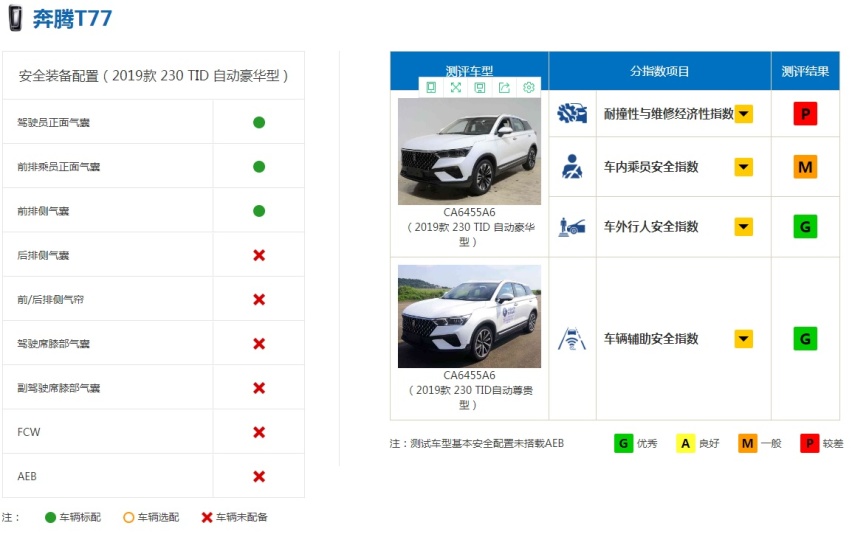
Task: Click the 测评结果 column header
Action: (x=805, y=71)
